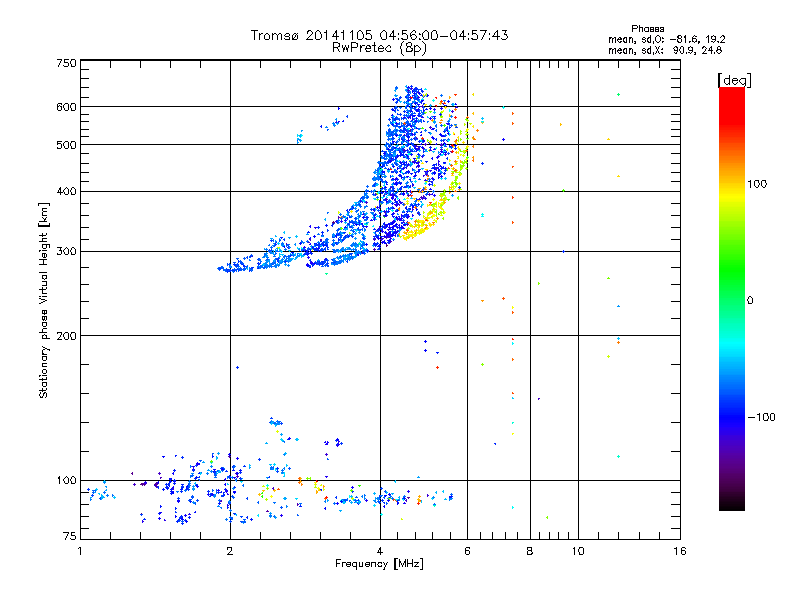The image size is (800, 600).
Task: Click the x-axis label "10"
Action: 578,551
